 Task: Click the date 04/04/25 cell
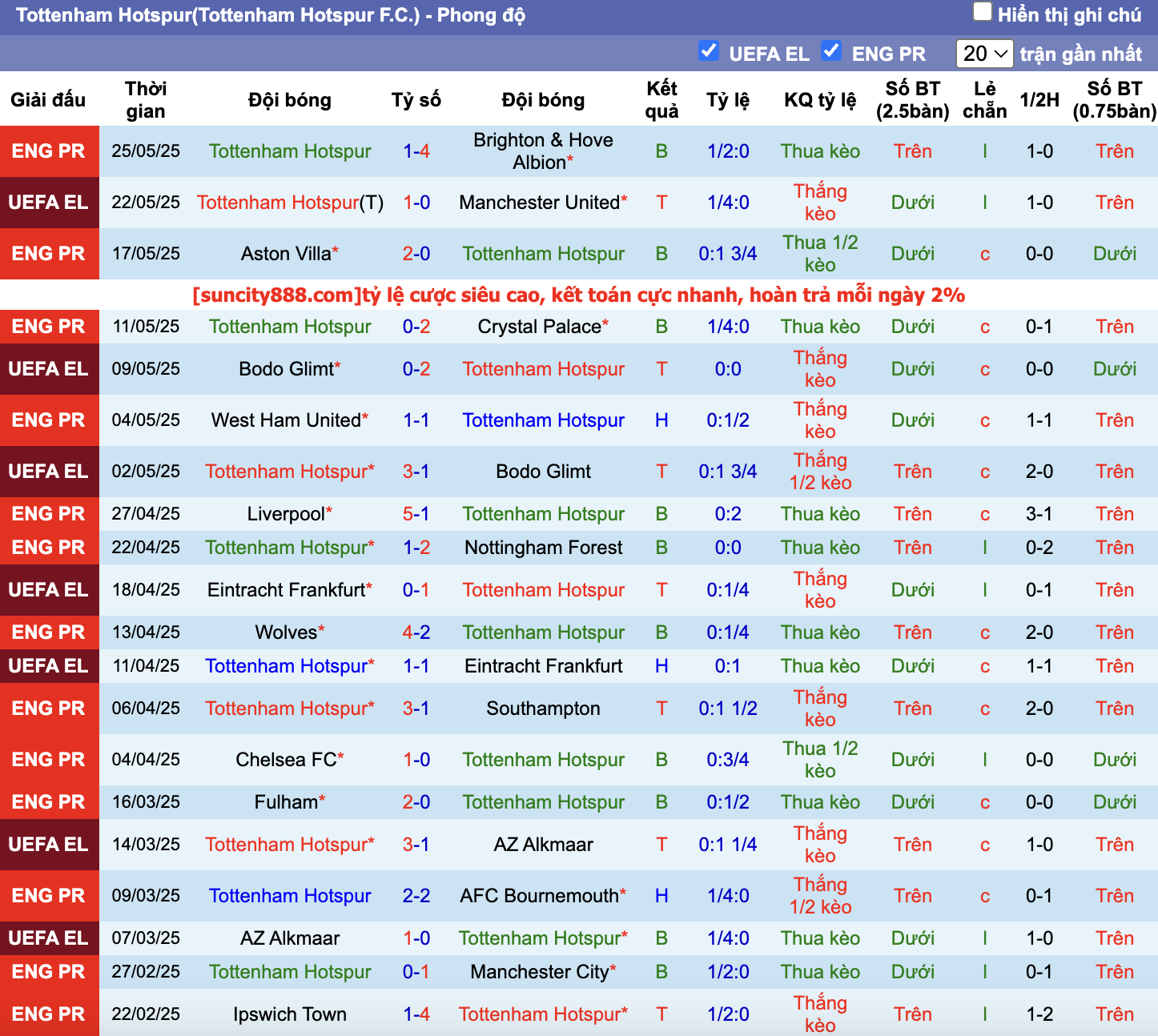(x=146, y=760)
